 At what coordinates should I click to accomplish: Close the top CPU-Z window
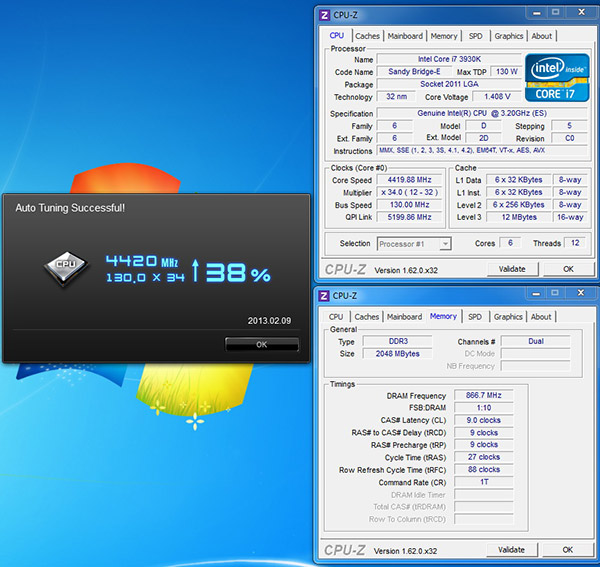coord(582,12)
